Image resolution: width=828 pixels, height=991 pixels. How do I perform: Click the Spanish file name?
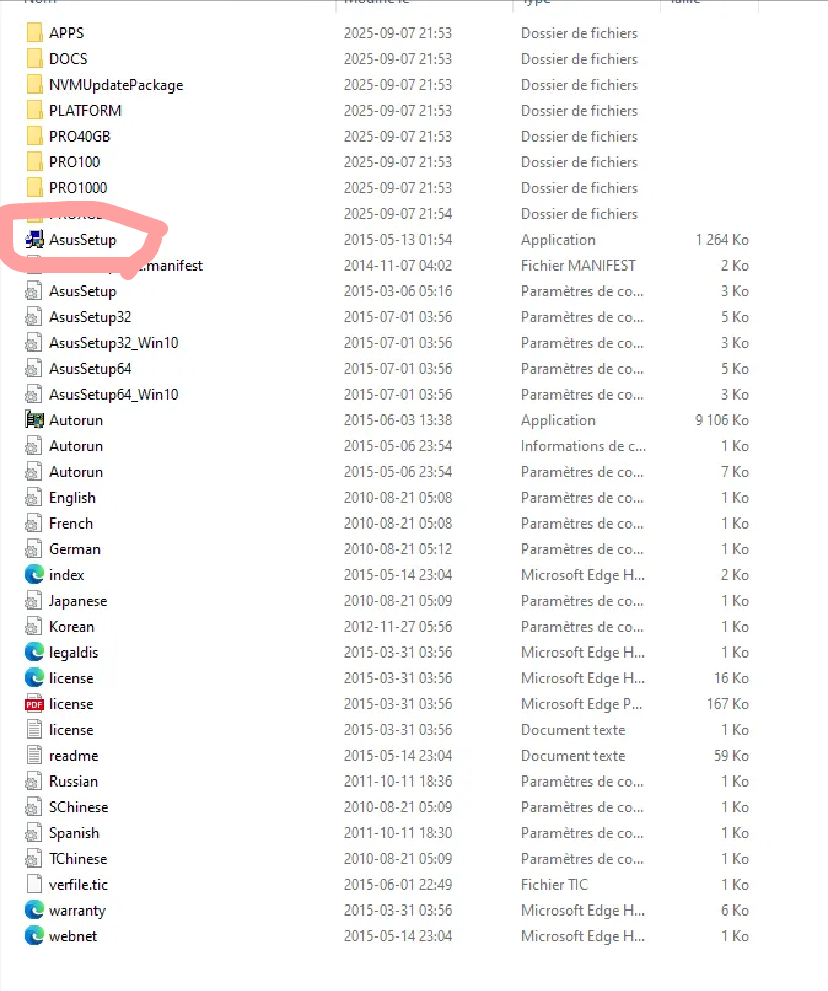(75, 833)
